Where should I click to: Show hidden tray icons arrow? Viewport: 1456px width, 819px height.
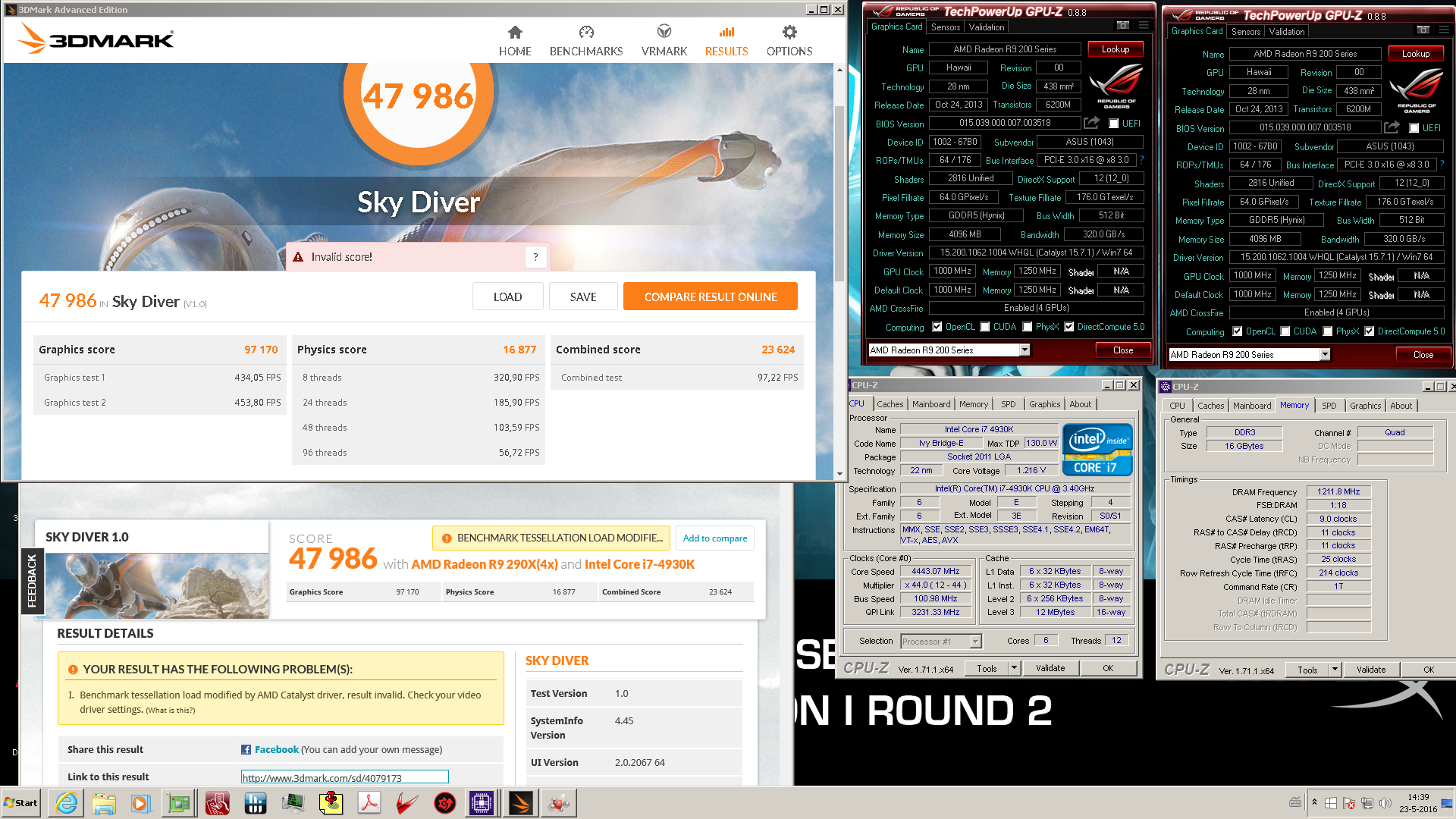click(1314, 802)
